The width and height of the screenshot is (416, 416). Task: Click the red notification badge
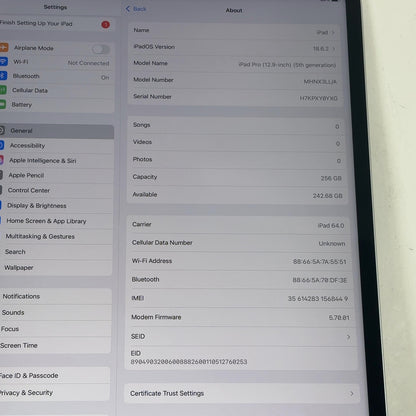pyautogui.click(x=105, y=25)
